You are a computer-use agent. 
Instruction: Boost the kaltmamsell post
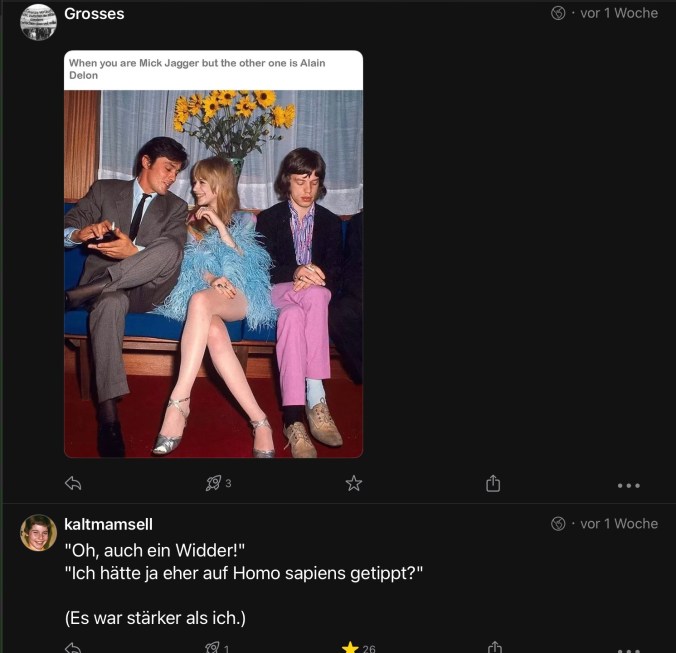[213, 648]
